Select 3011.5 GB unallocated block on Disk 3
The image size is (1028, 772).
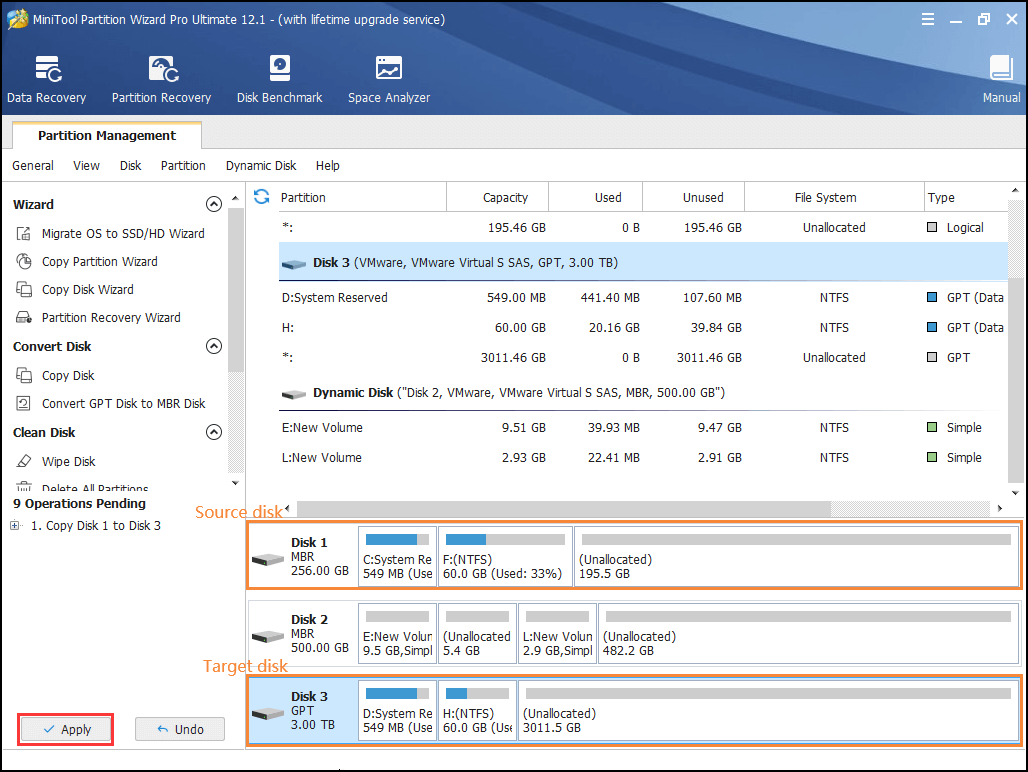pyautogui.click(x=768, y=710)
